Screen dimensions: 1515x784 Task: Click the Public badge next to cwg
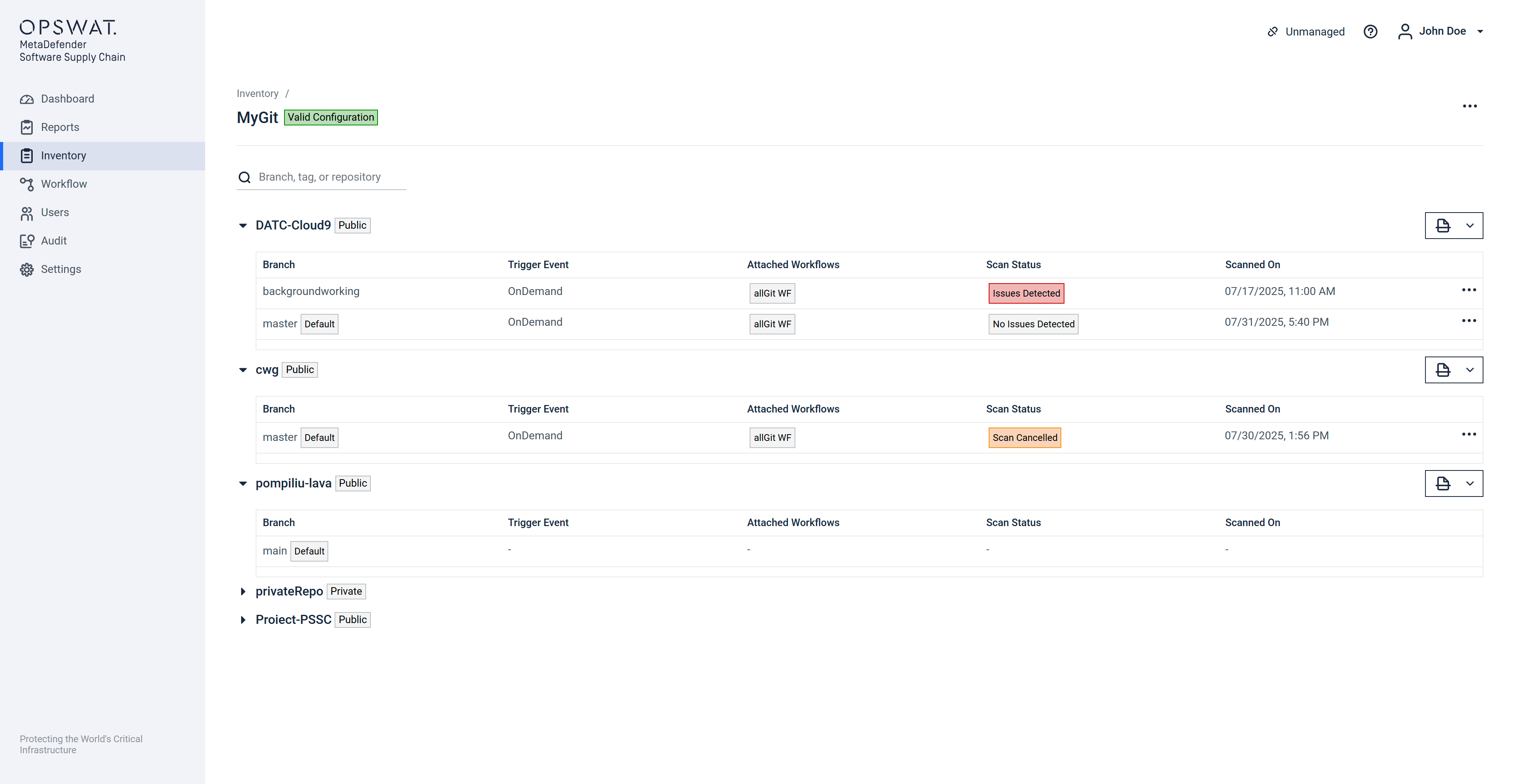tap(299, 370)
